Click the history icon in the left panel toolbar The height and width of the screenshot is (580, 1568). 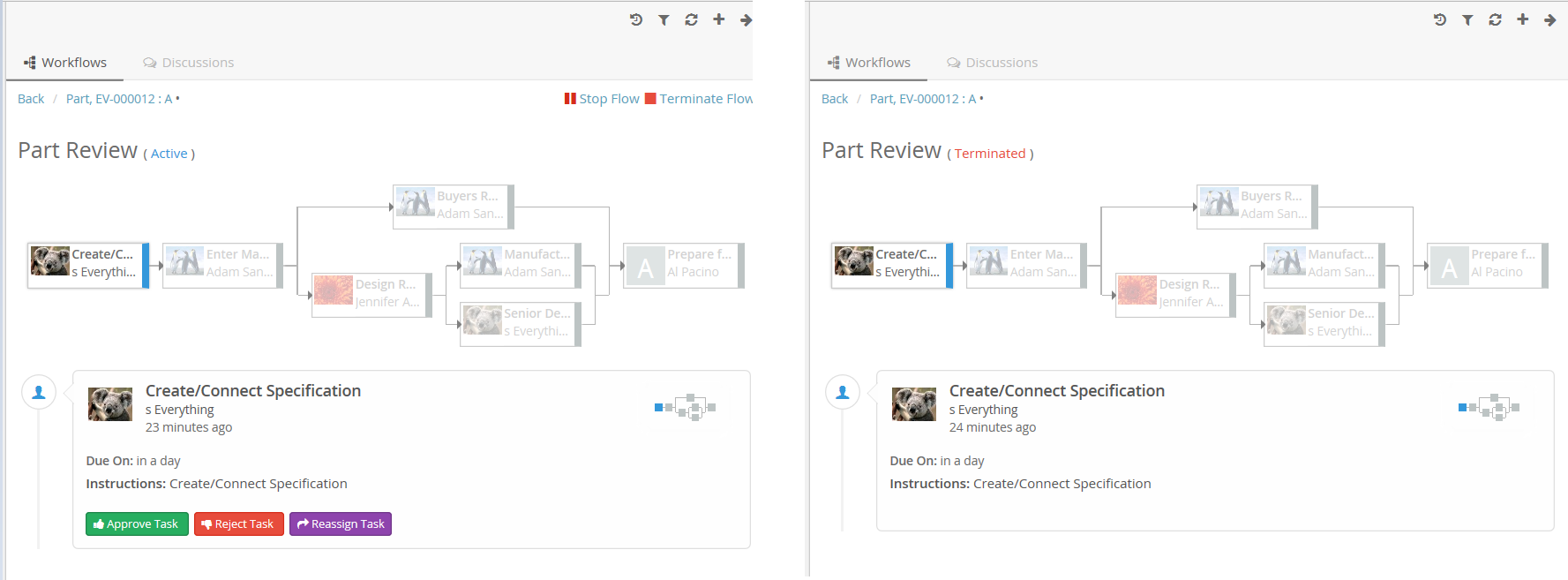tap(635, 19)
